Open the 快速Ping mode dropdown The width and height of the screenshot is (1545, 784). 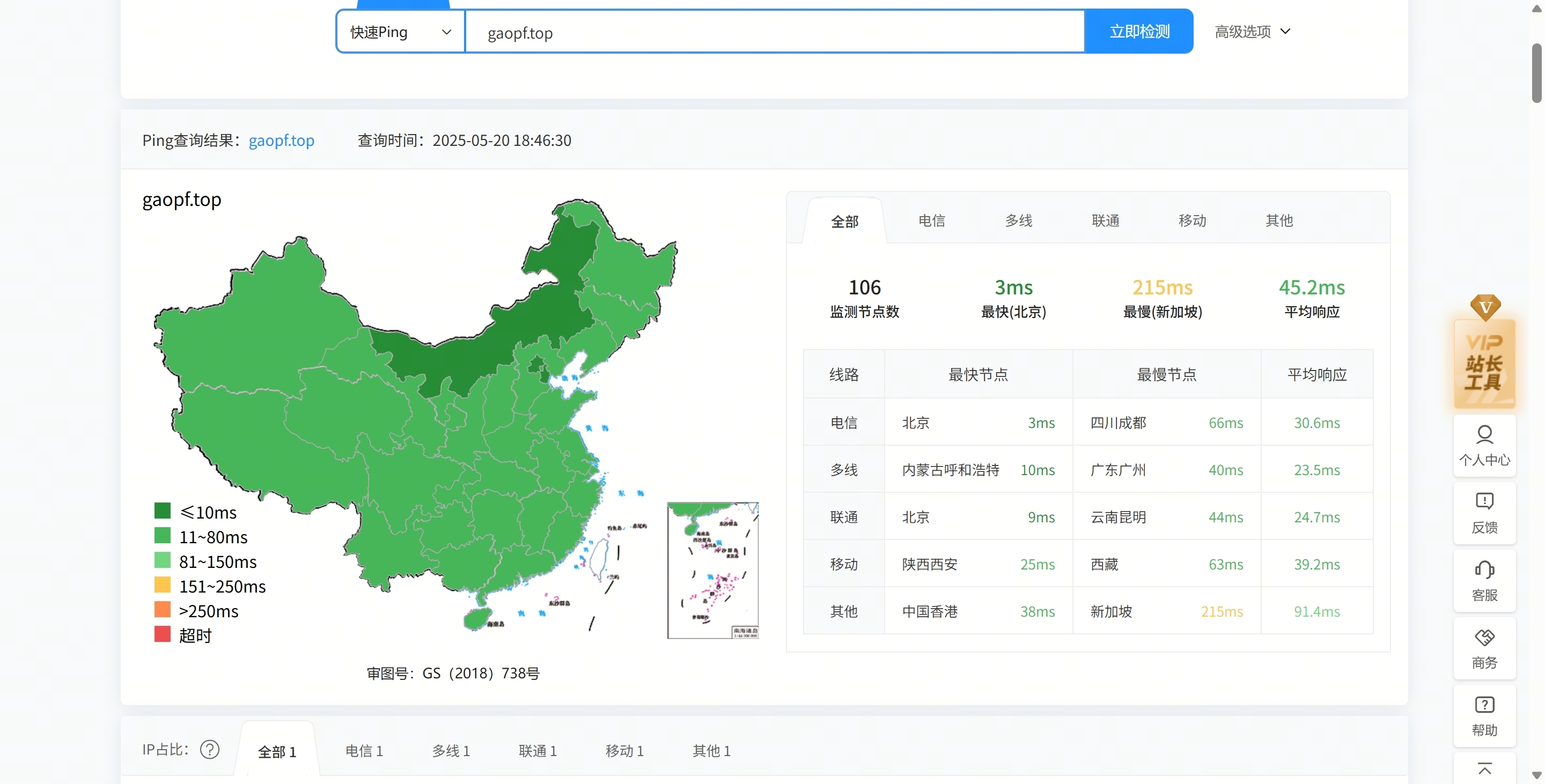(x=400, y=32)
